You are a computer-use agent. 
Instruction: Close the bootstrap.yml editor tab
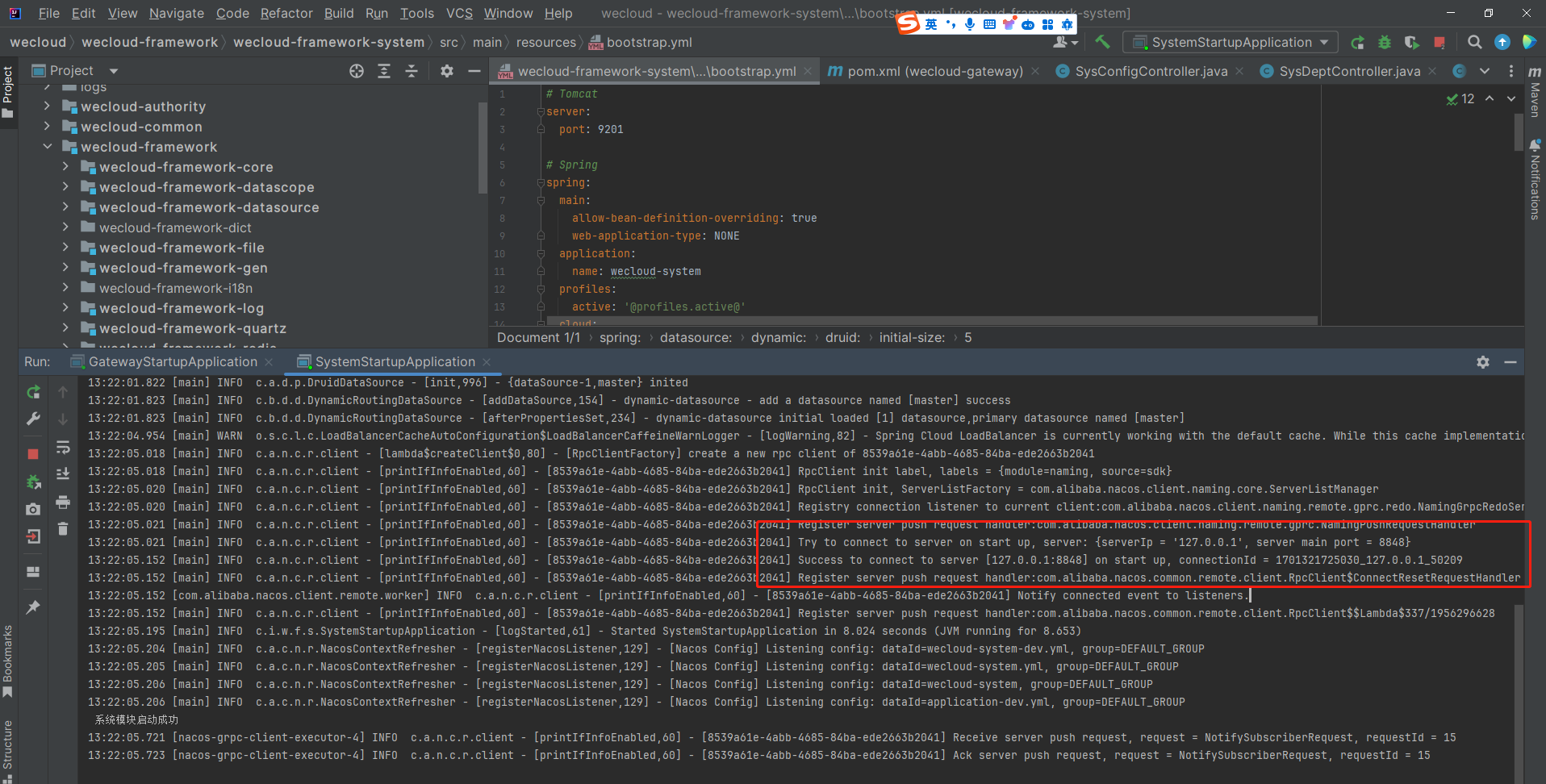click(807, 71)
